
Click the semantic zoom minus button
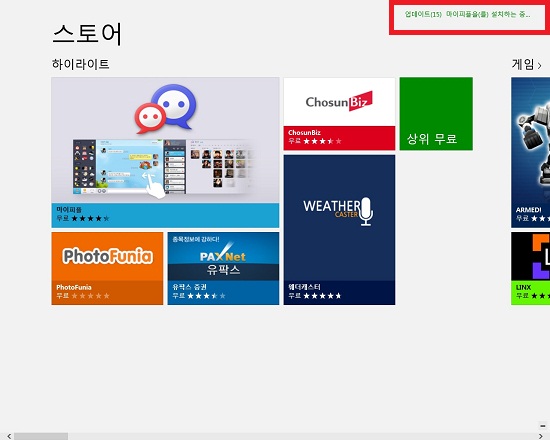click(543, 426)
